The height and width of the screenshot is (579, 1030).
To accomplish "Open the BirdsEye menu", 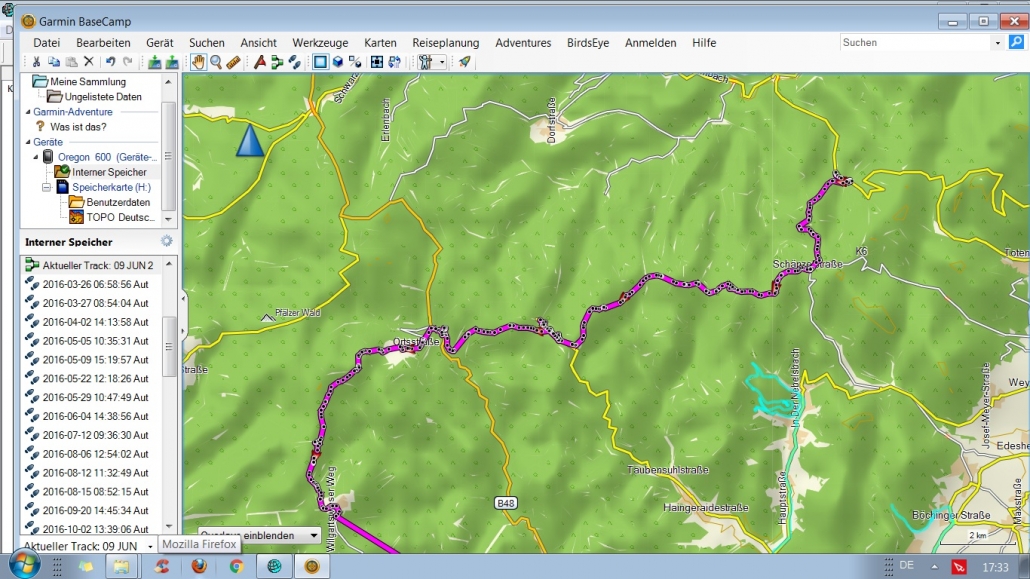I will (x=588, y=43).
